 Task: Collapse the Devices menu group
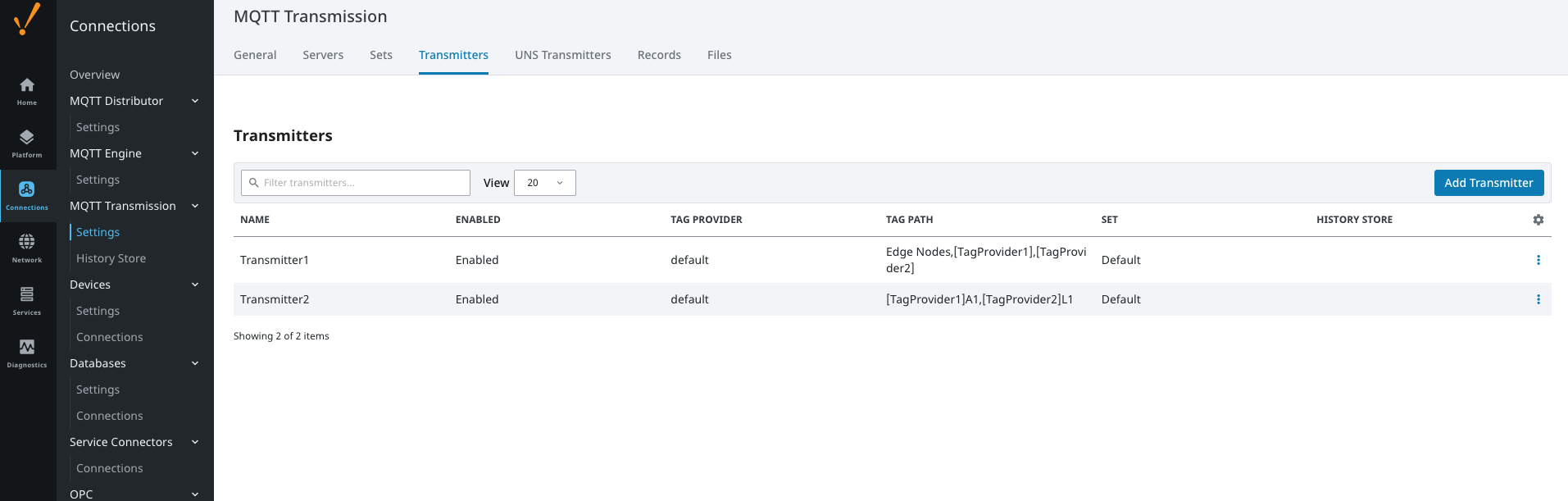point(195,285)
